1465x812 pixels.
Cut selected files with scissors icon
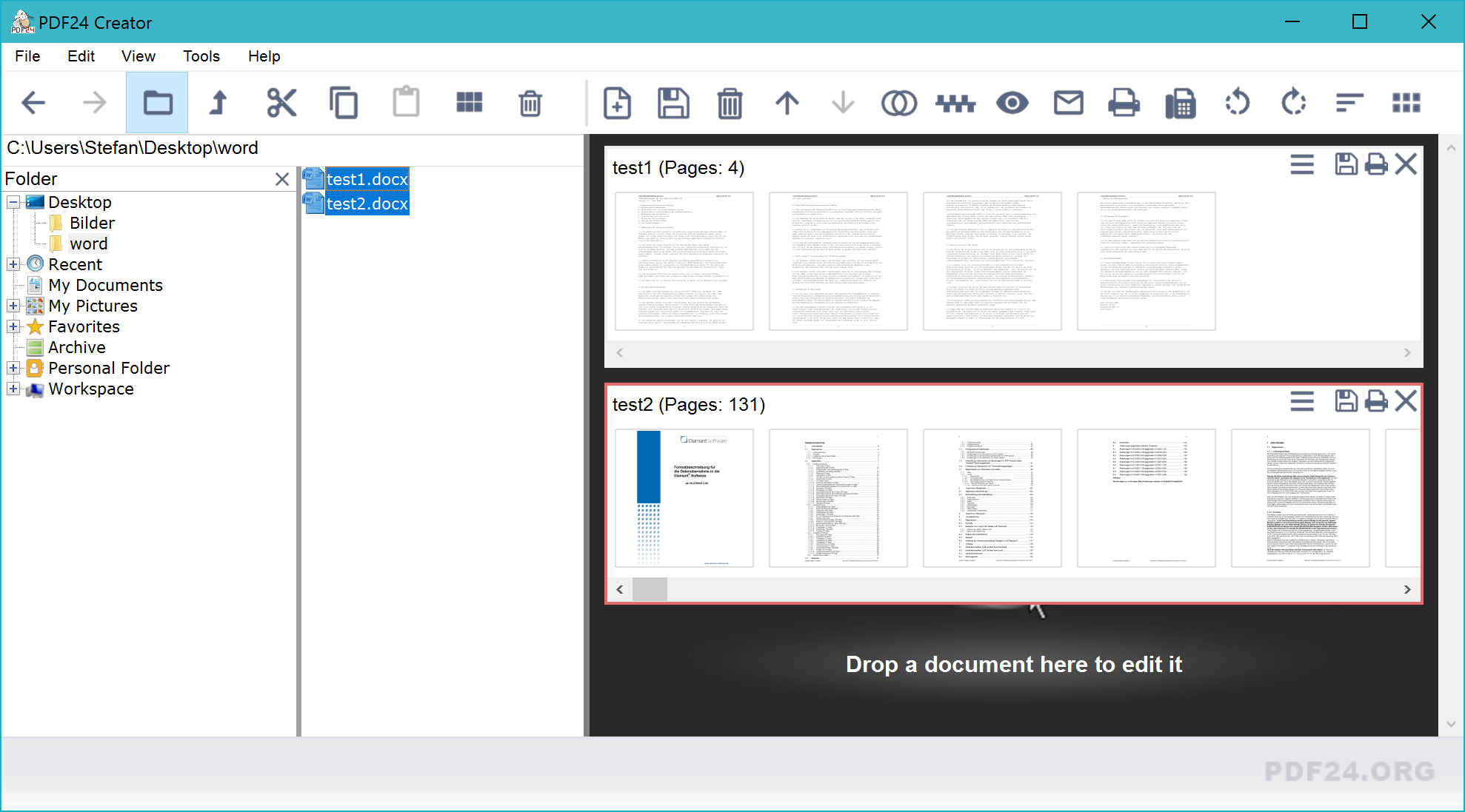click(281, 102)
